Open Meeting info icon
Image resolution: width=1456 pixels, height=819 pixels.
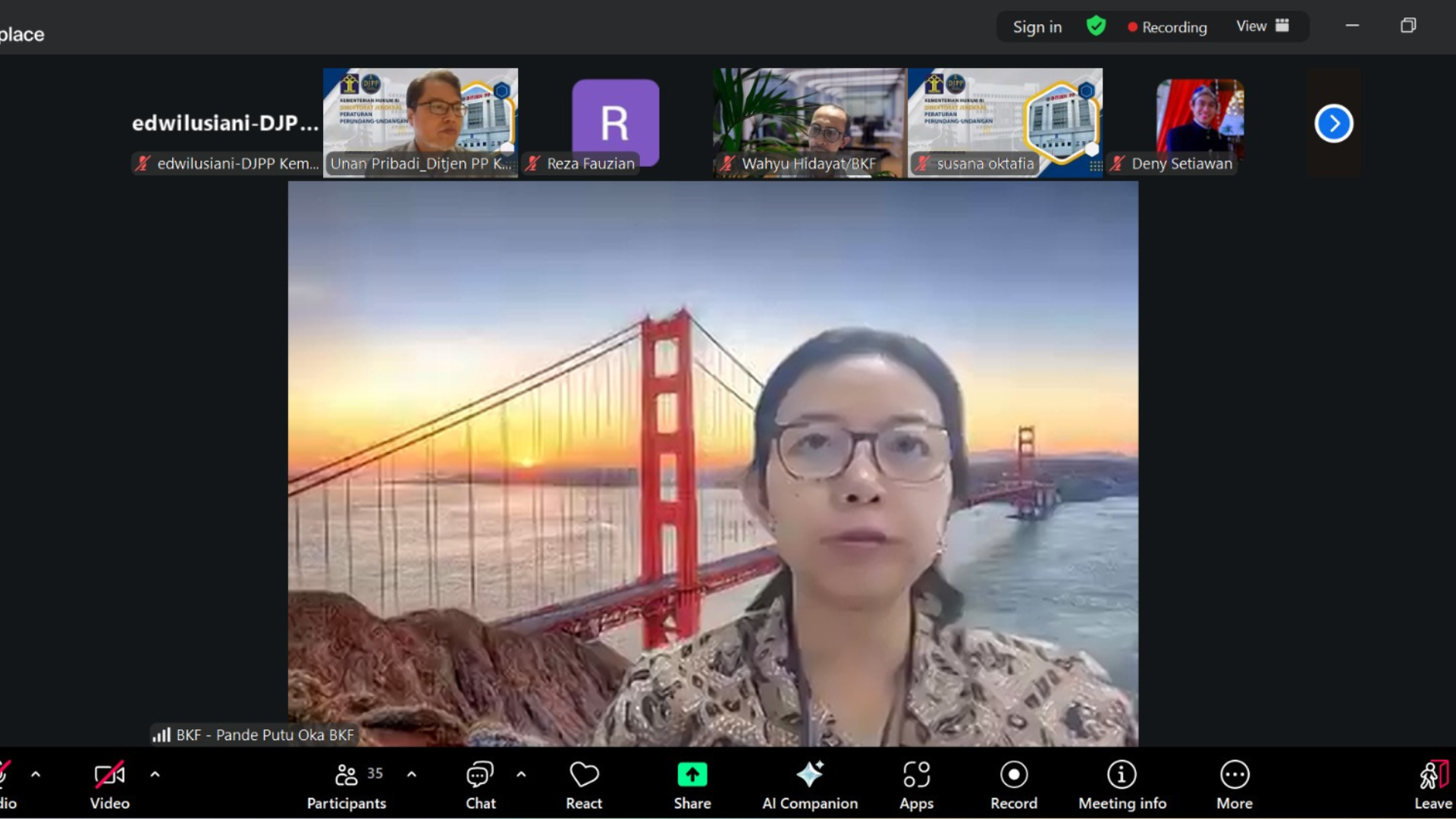tap(1122, 775)
